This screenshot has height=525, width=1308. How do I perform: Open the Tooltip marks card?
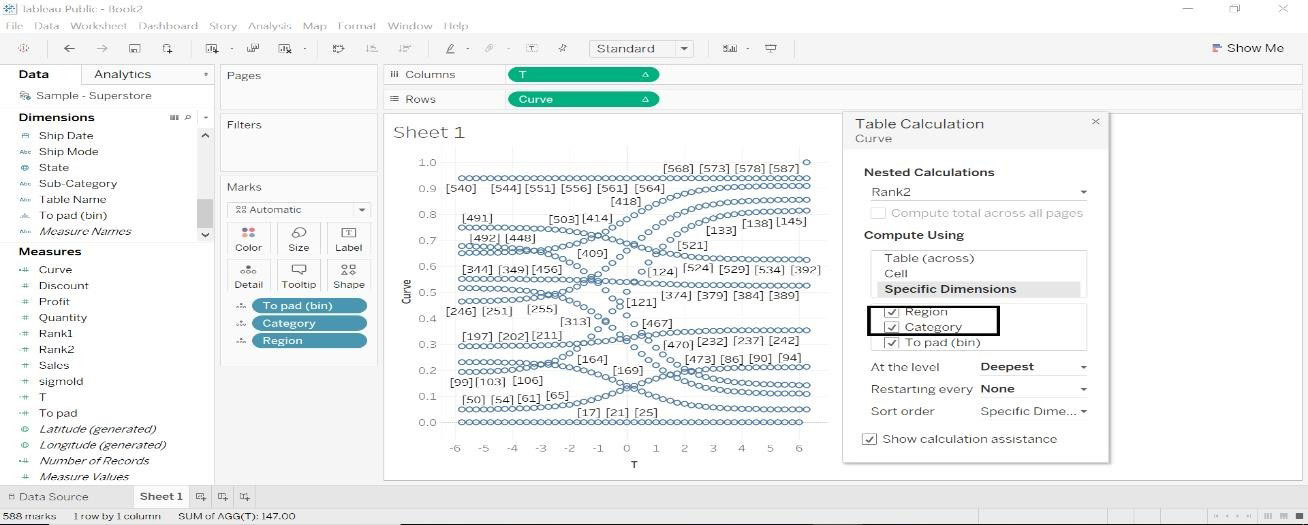tap(298, 275)
